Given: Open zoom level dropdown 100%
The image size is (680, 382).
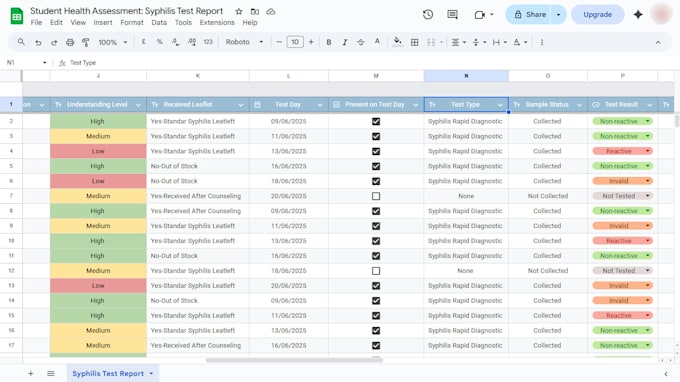Looking at the screenshot, I should pos(113,42).
